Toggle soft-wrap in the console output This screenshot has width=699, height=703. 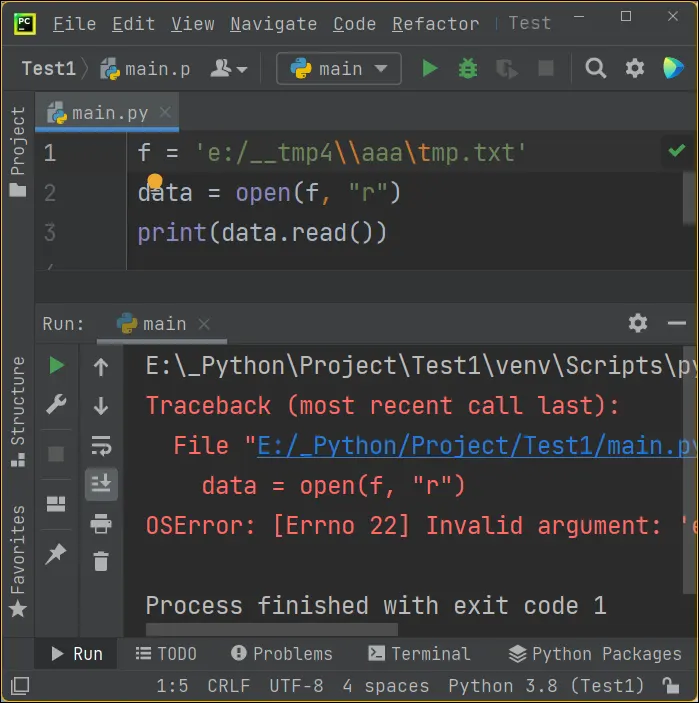point(101,445)
